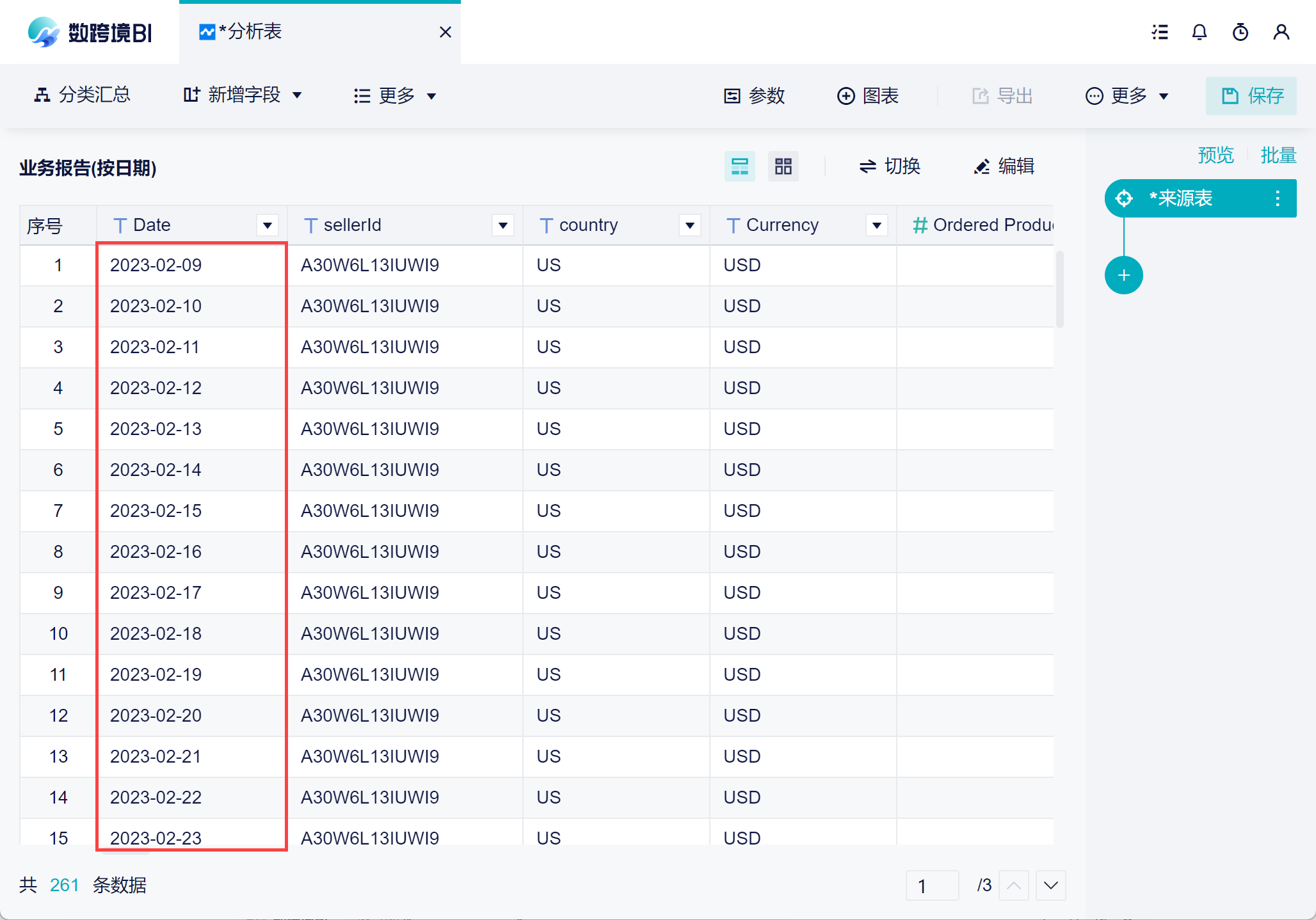Open source table node three-dot menu
This screenshot has width=1316, height=920.
click(x=1277, y=198)
